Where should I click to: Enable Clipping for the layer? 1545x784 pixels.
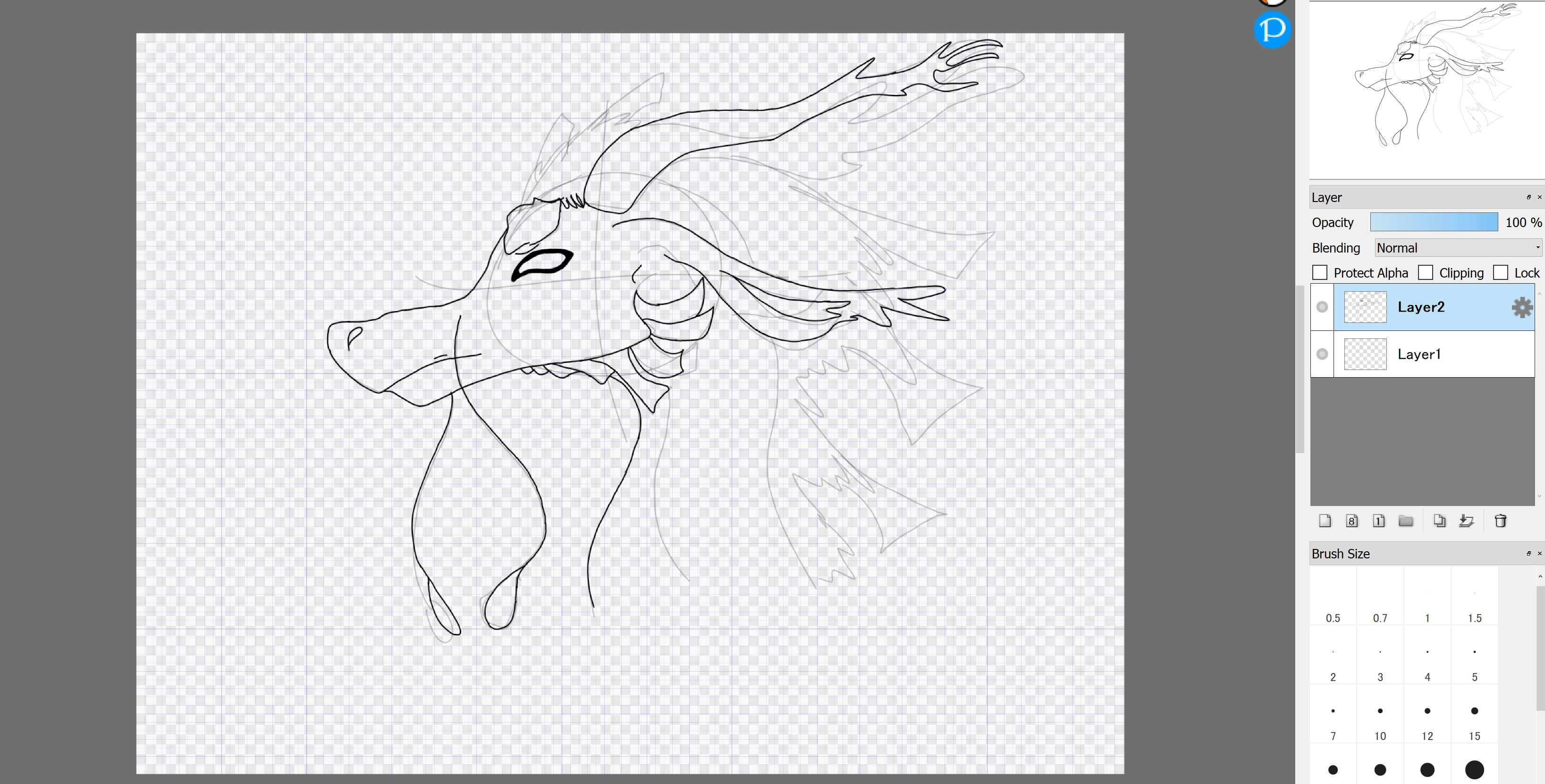point(1425,272)
